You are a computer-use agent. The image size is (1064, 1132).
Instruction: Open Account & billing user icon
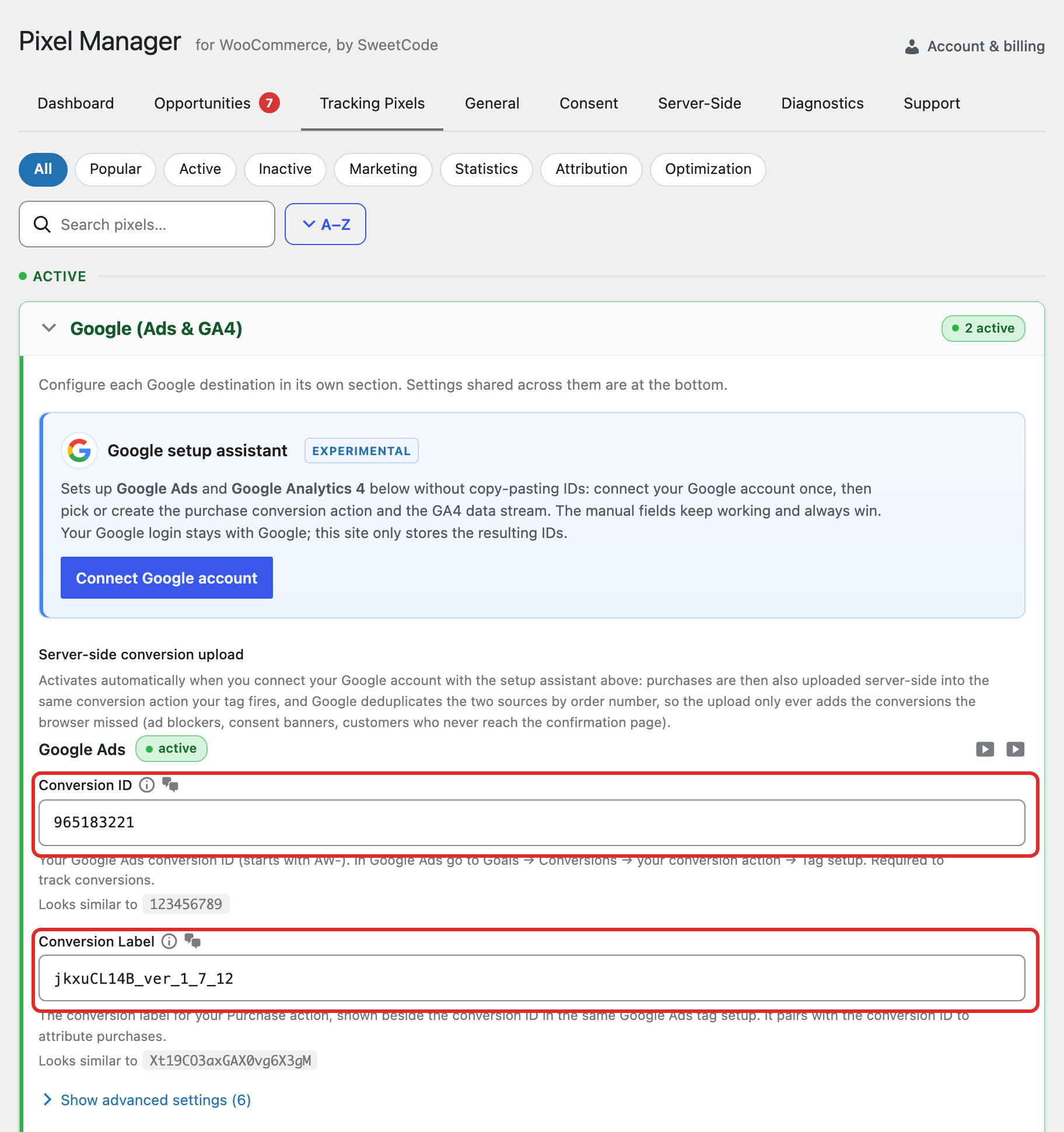912,47
